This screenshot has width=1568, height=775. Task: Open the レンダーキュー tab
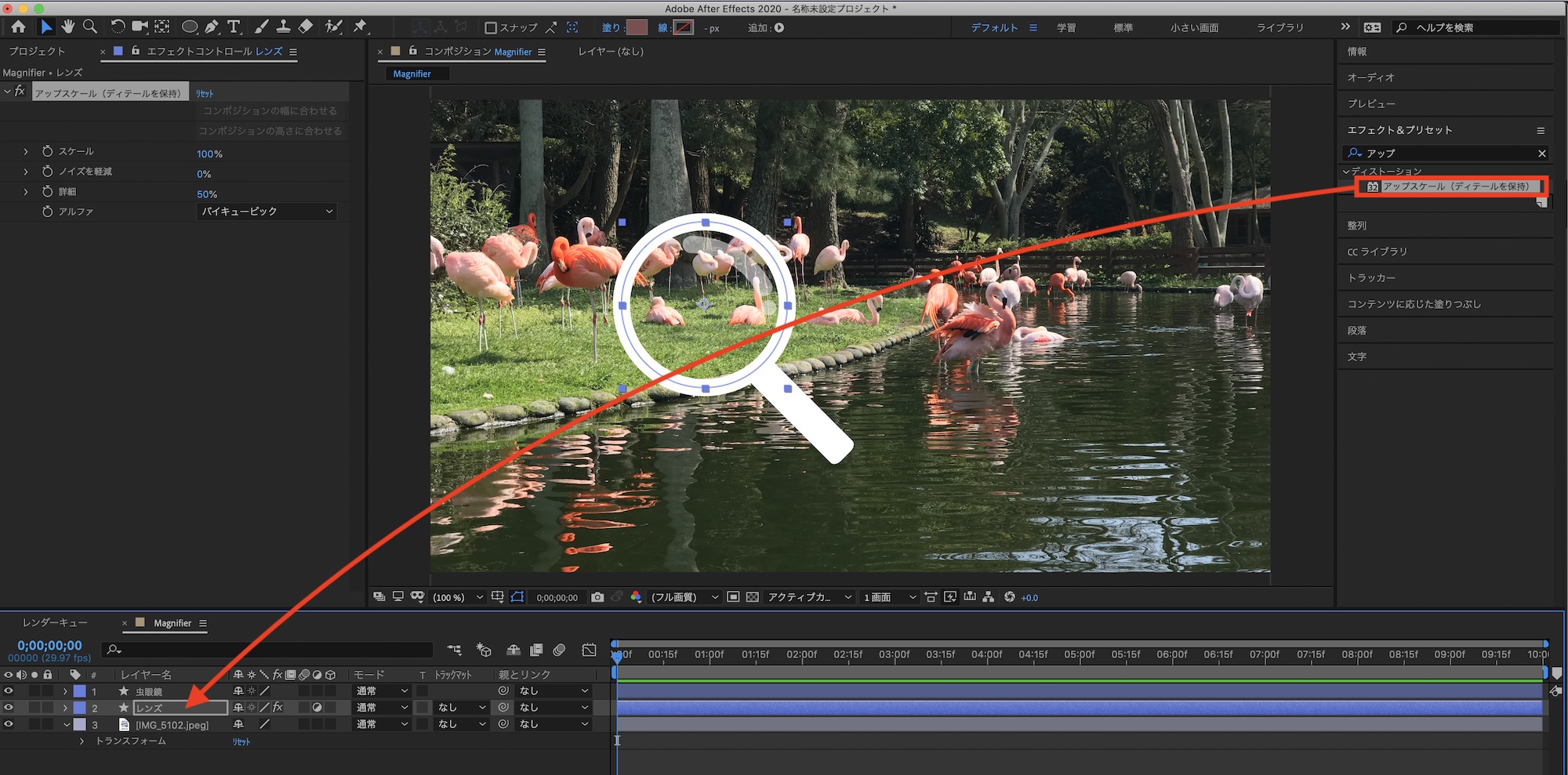(x=55, y=623)
